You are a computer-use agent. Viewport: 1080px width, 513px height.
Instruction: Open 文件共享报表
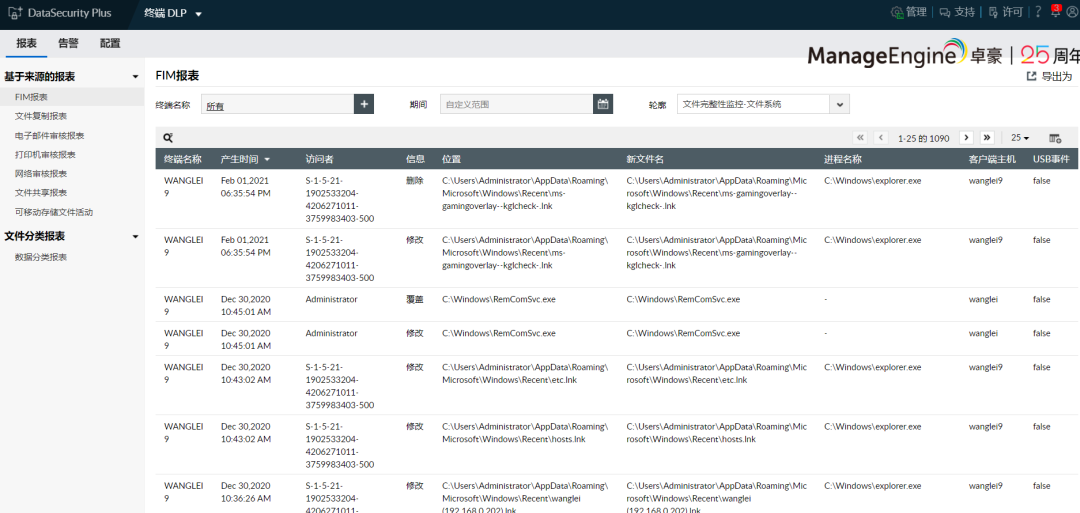tap(41, 193)
